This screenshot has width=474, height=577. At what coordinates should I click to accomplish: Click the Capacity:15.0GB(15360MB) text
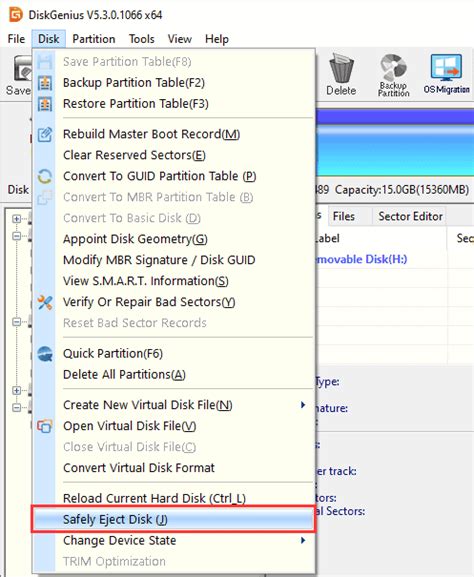(x=402, y=190)
